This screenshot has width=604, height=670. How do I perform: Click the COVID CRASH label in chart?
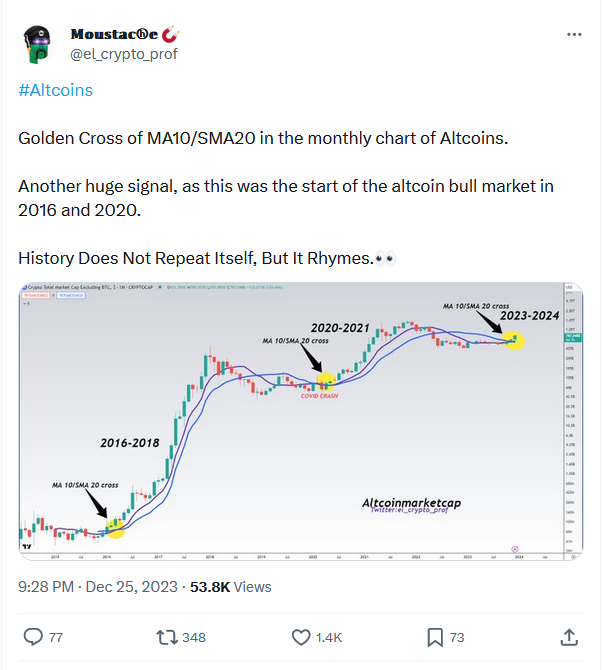tap(321, 396)
